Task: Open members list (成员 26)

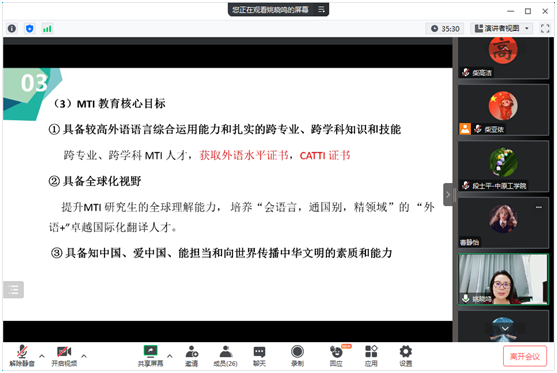Action: point(225,356)
